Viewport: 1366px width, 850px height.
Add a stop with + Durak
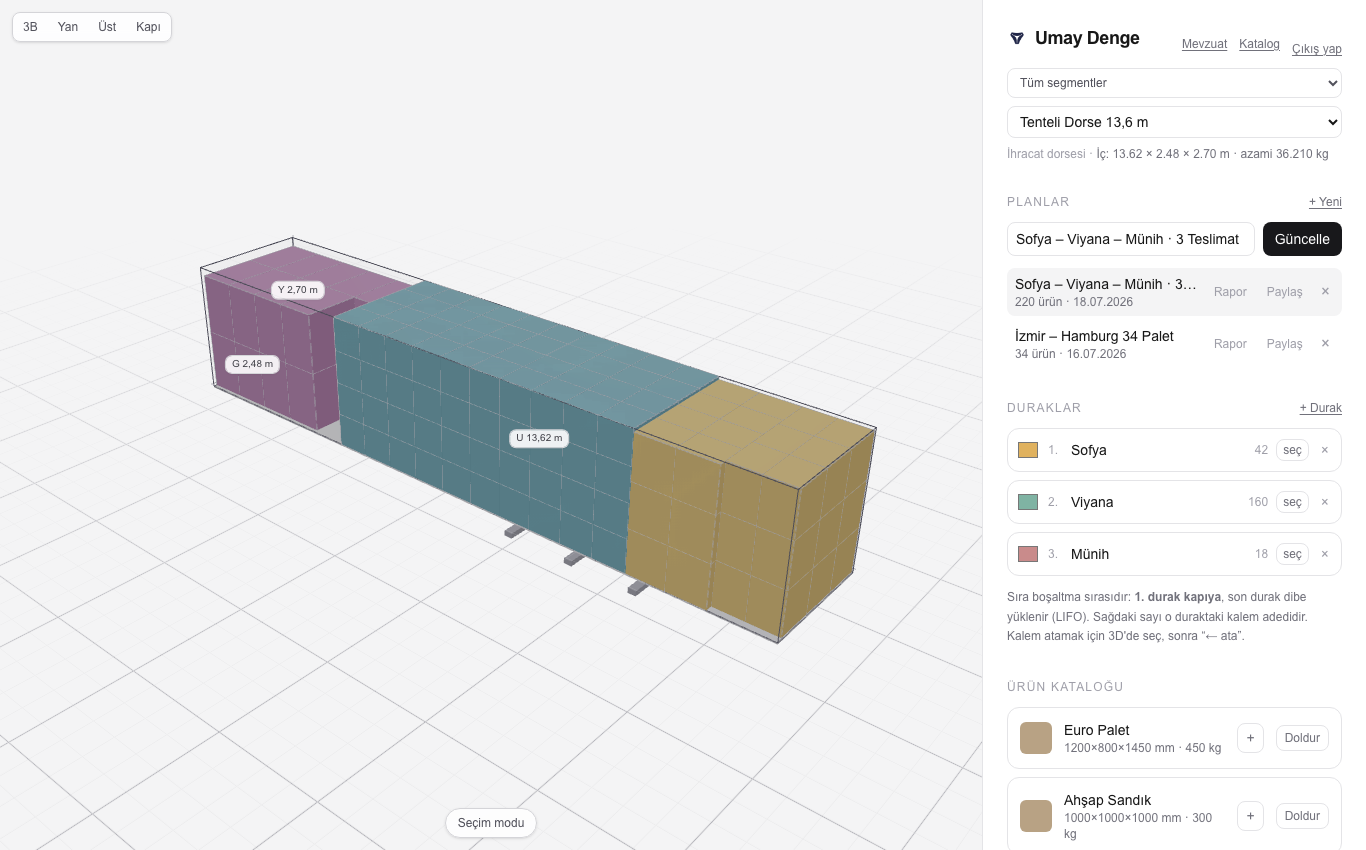[x=1321, y=408]
